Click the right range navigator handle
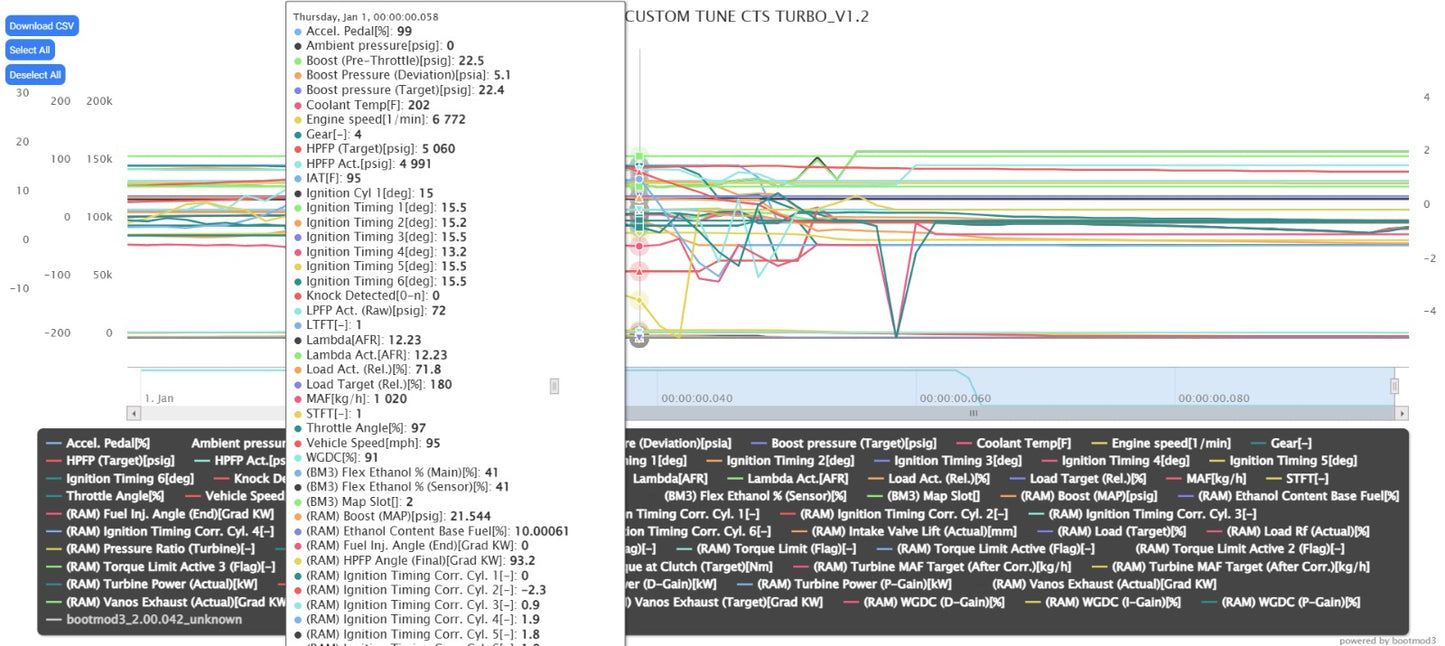 tap(1394, 386)
